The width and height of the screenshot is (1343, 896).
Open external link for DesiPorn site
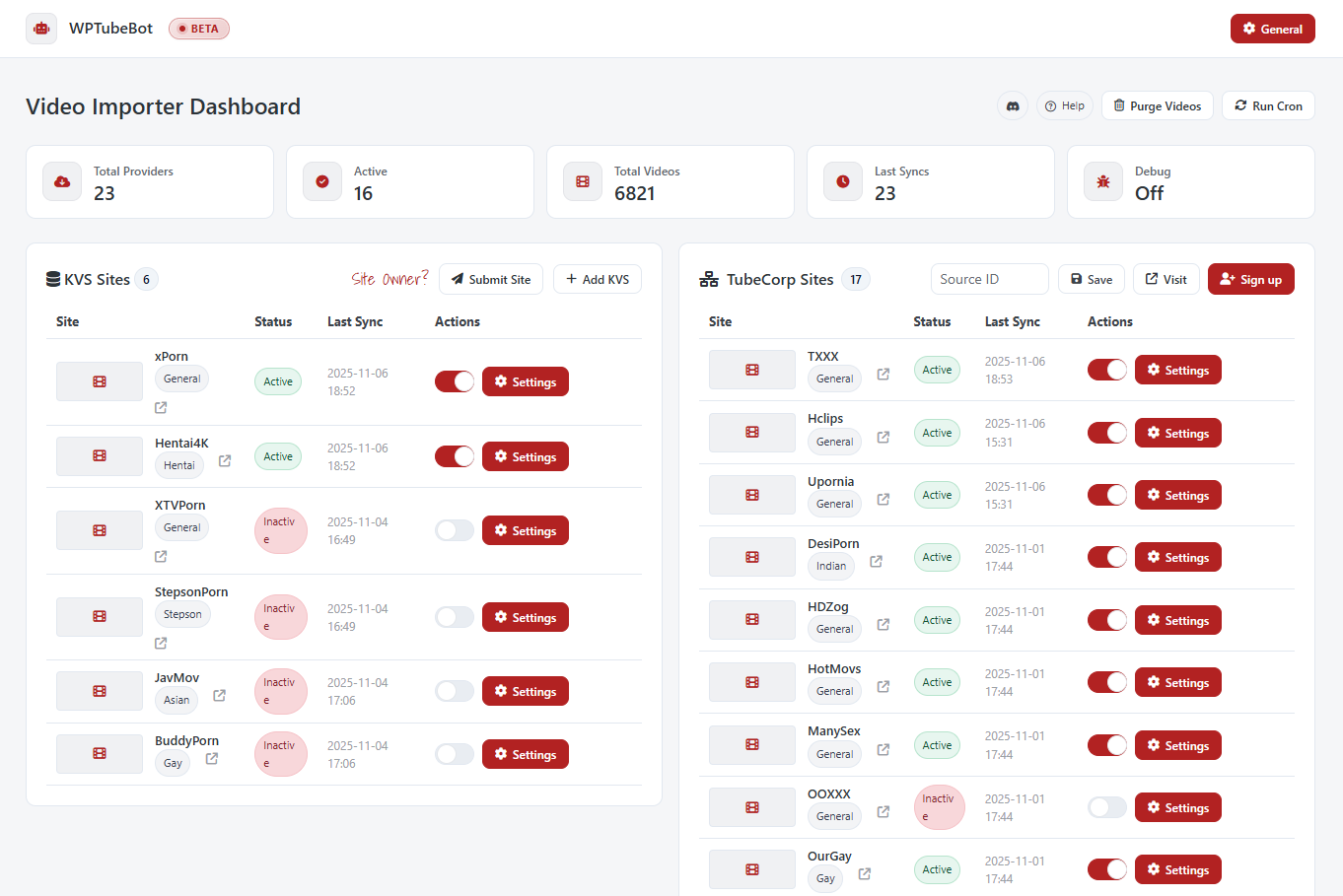(x=876, y=562)
